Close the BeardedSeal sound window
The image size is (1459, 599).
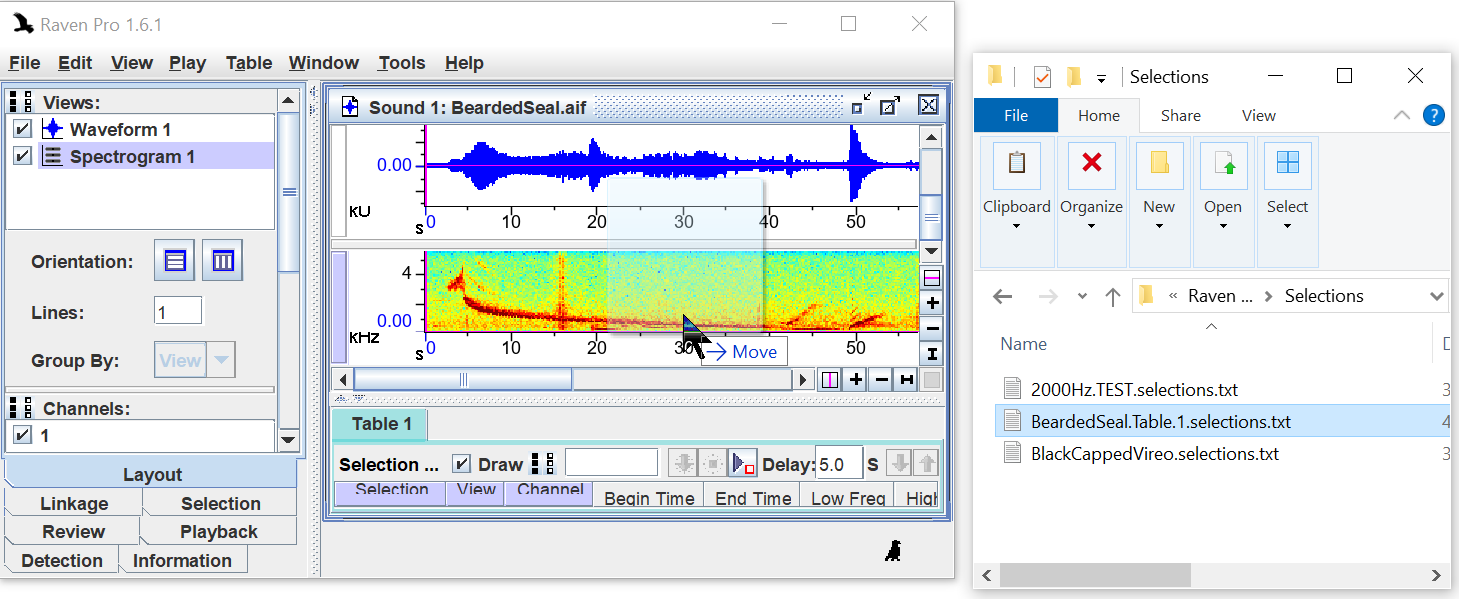[x=928, y=106]
